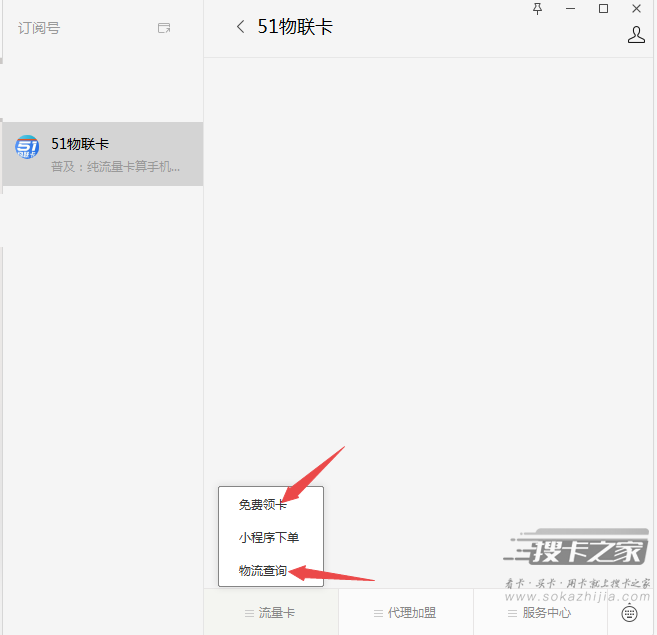The image size is (657, 635).
Task: Minimize the window
Action: click(x=570, y=9)
